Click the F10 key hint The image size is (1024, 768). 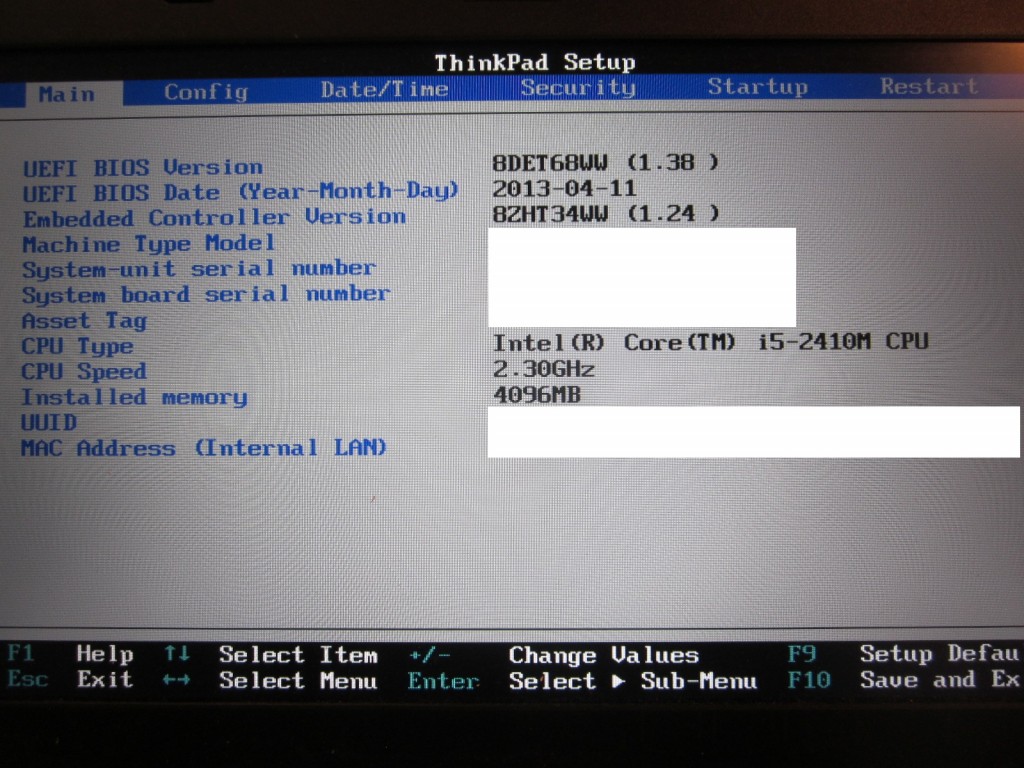[x=809, y=680]
